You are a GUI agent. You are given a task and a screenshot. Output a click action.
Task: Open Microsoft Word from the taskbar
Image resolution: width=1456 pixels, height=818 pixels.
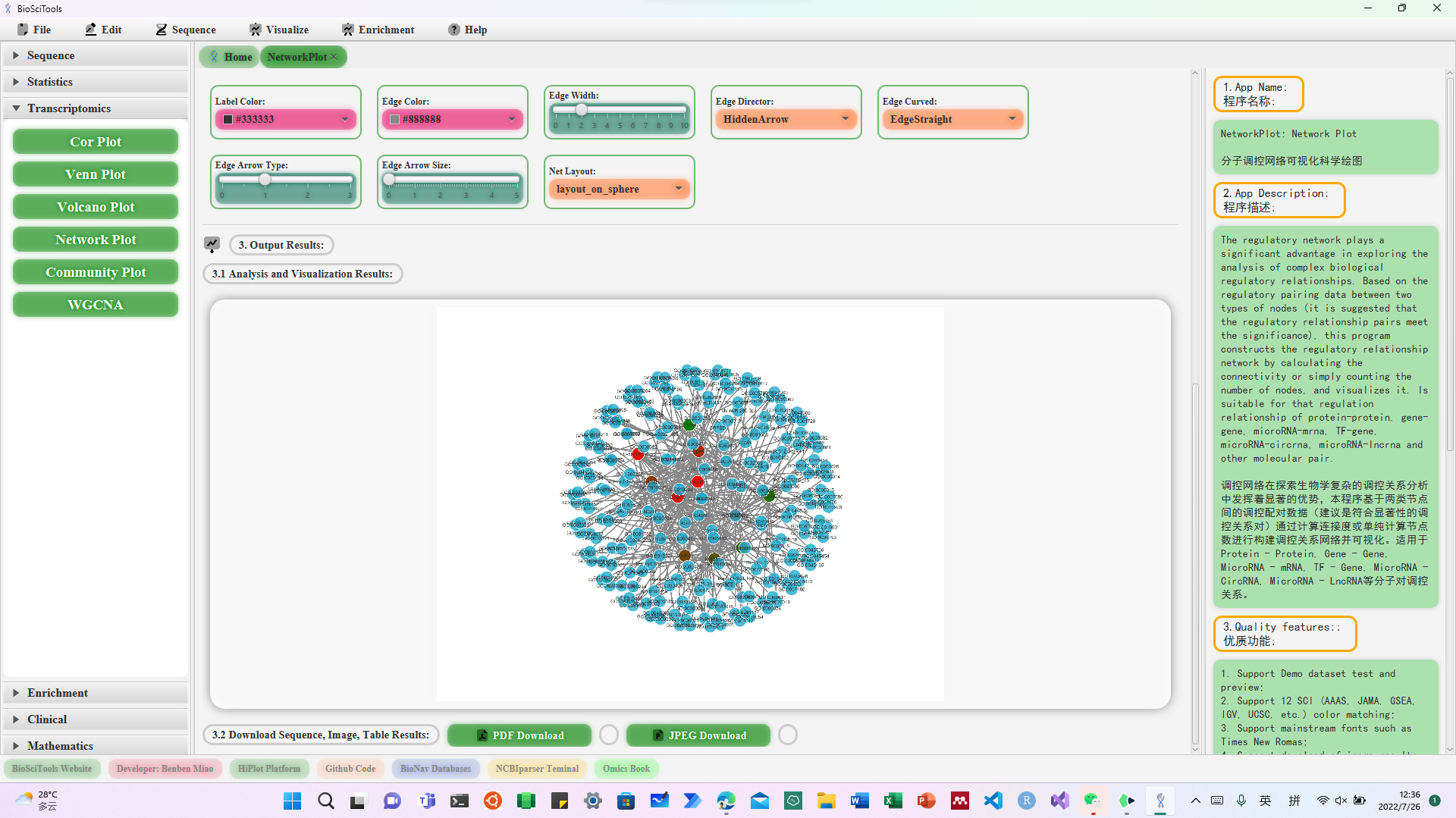coord(859,801)
